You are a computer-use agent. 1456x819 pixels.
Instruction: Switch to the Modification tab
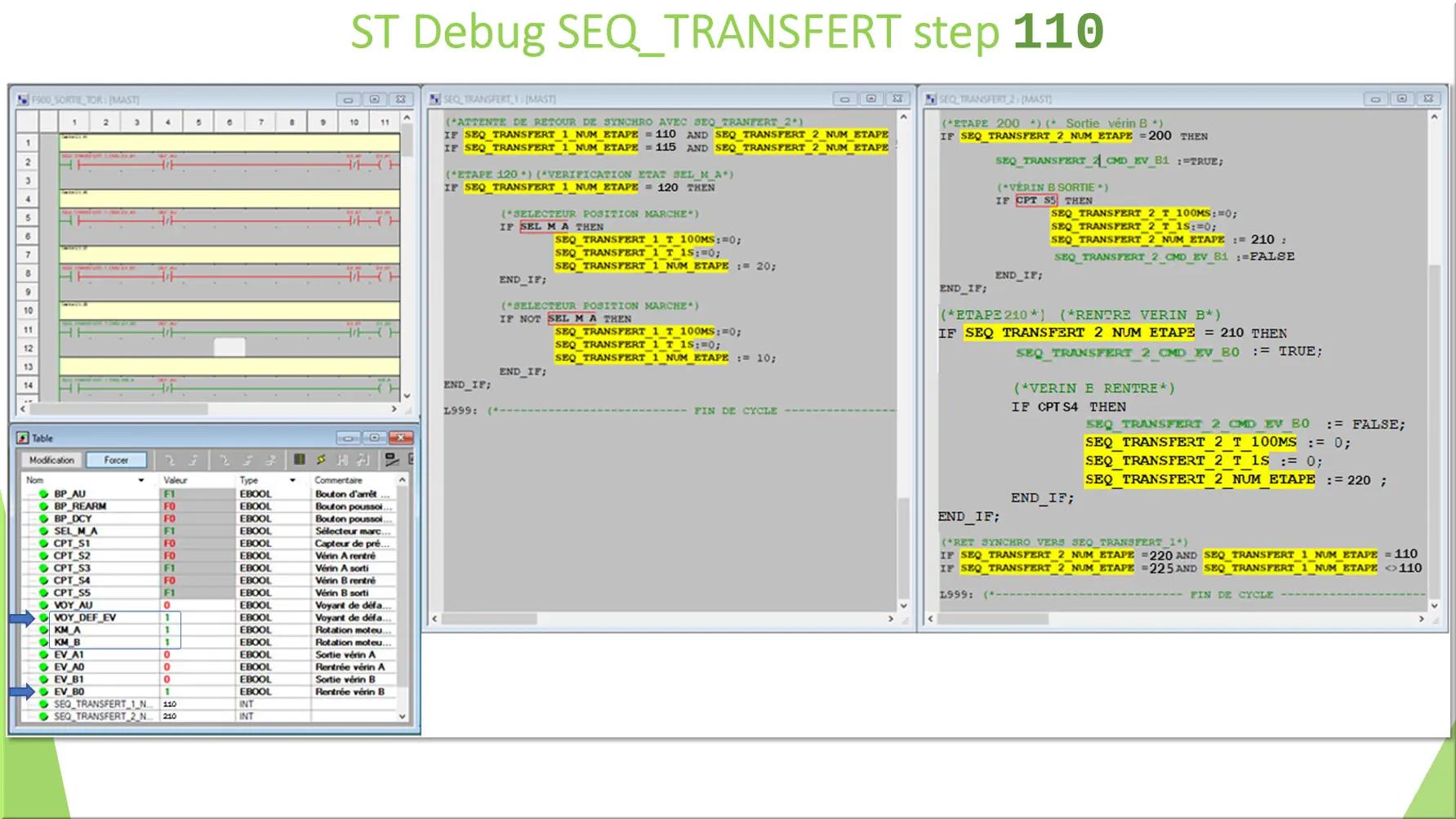[51, 460]
